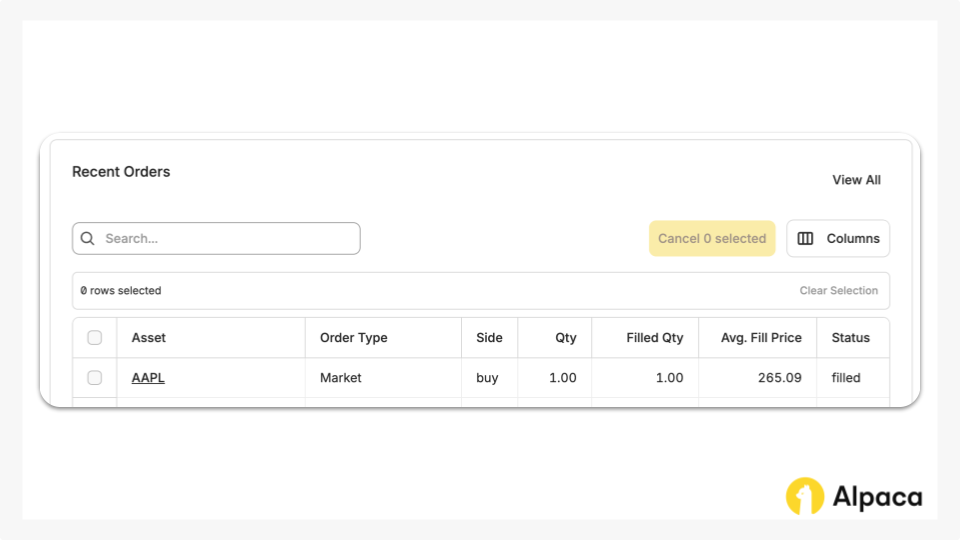Click the magnifying glass search icon

(88, 239)
